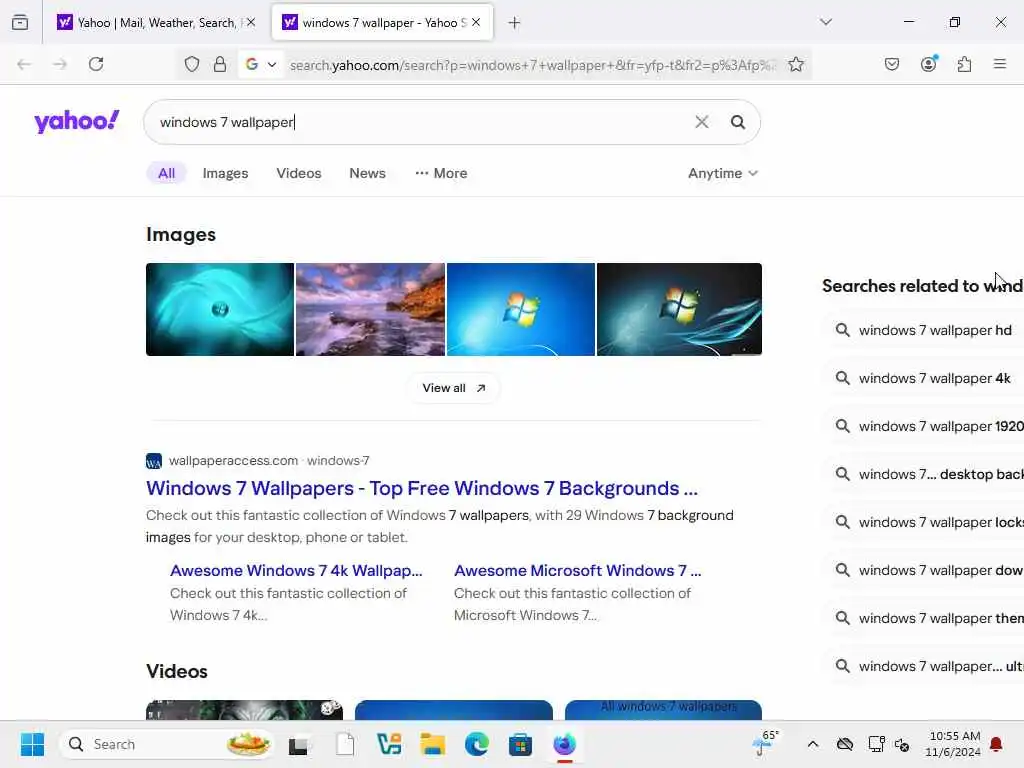Open the Pocket save icon
The height and width of the screenshot is (768, 1024).
coord(891,64)
